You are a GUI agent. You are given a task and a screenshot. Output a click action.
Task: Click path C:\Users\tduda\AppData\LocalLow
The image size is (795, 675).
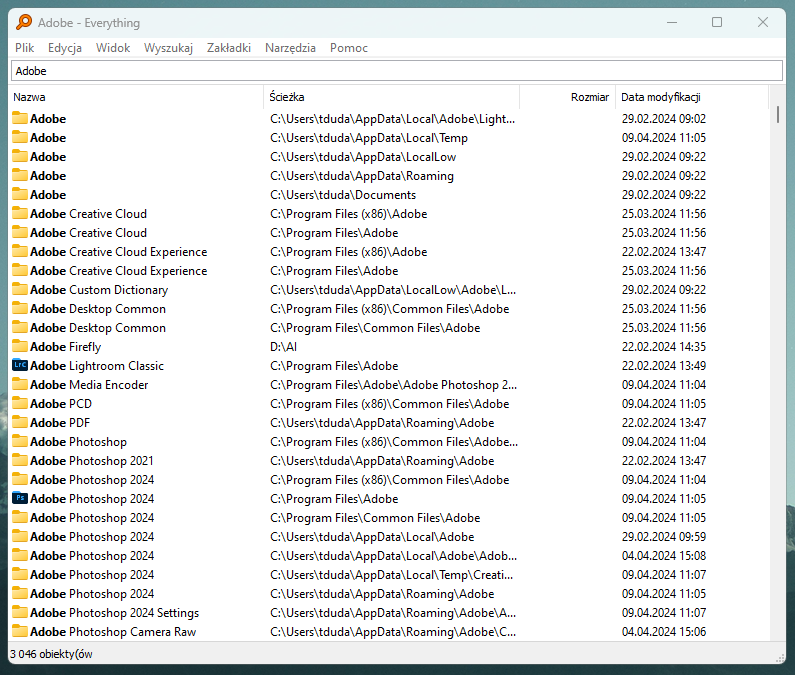point(363,157)
